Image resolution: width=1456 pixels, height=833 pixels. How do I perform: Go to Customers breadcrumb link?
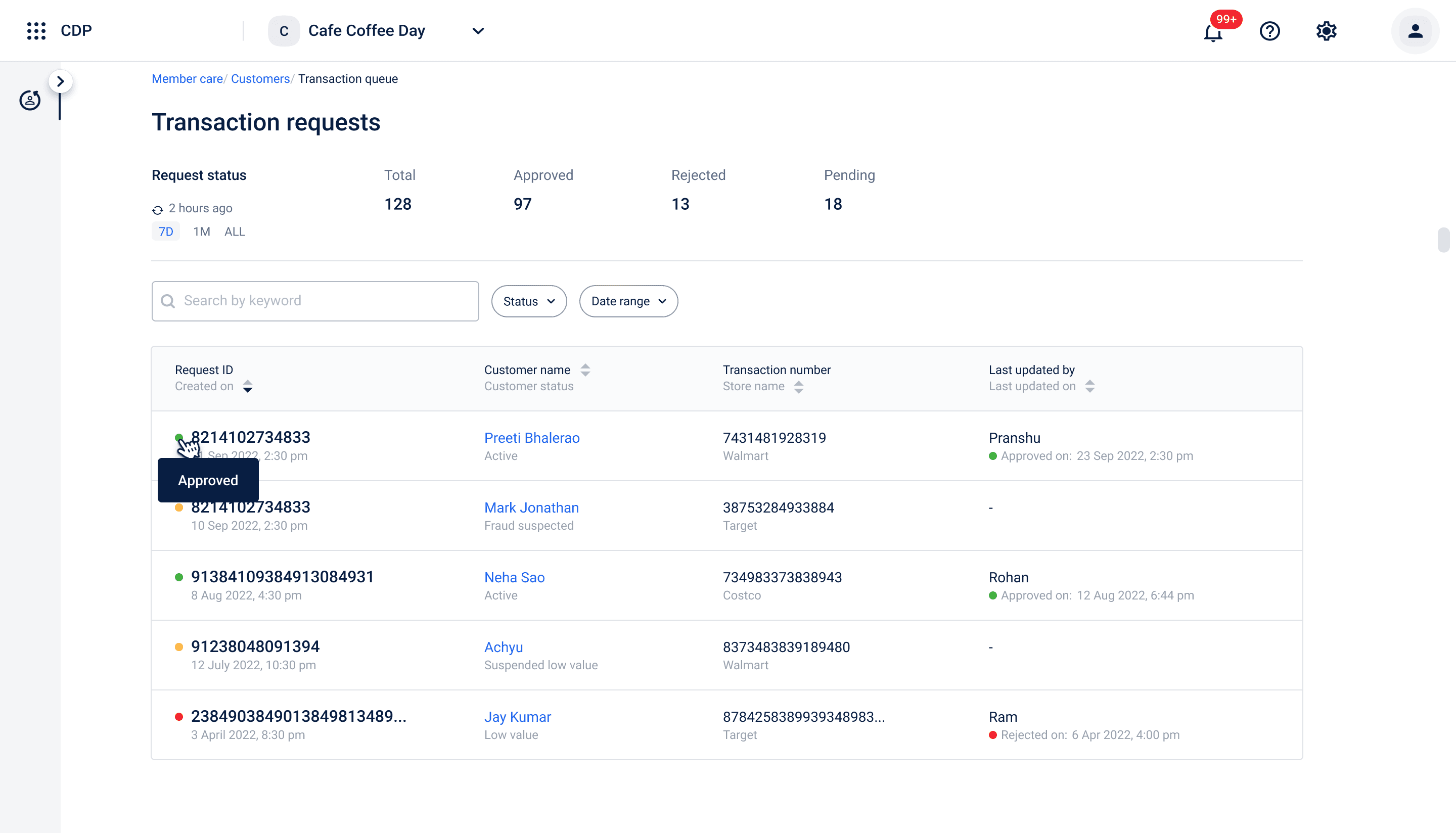[260, 79]
